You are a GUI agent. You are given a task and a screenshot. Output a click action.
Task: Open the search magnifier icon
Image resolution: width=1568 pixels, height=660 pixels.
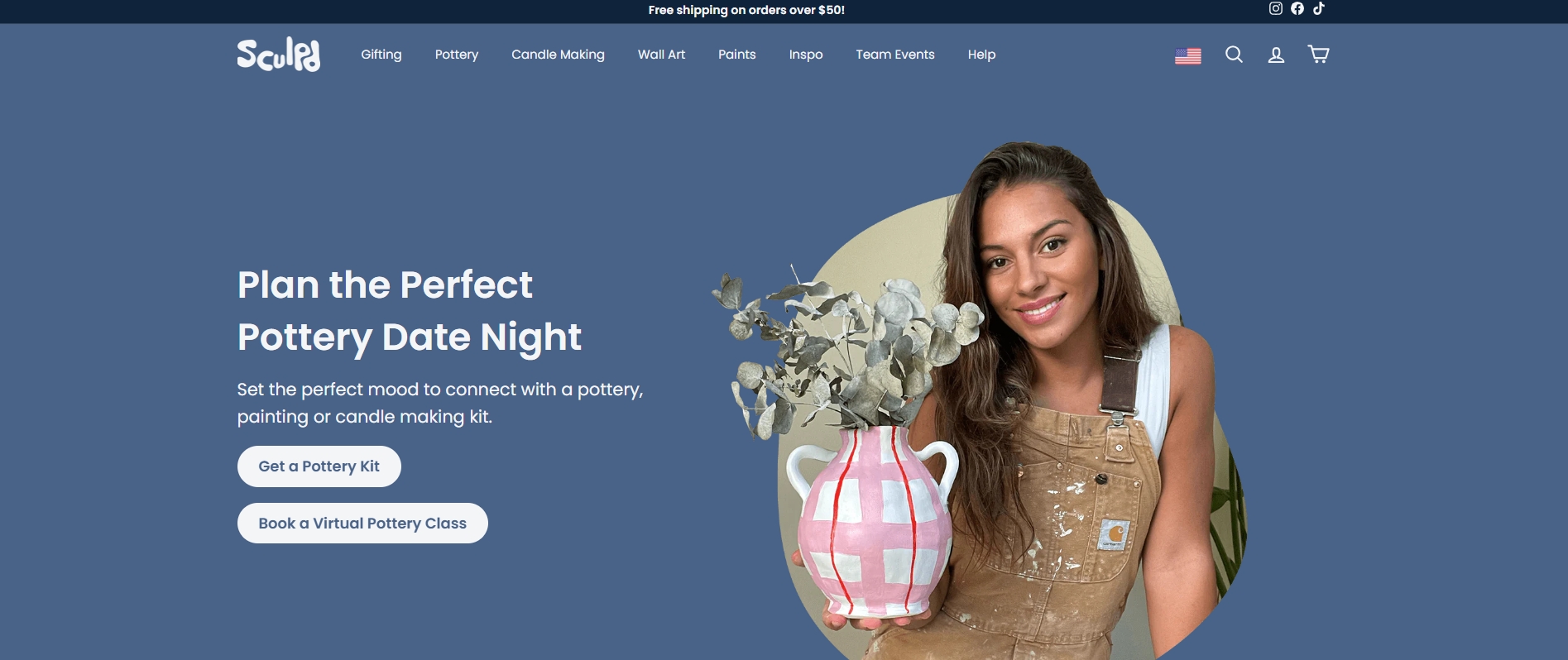[x=1234, y=55]
